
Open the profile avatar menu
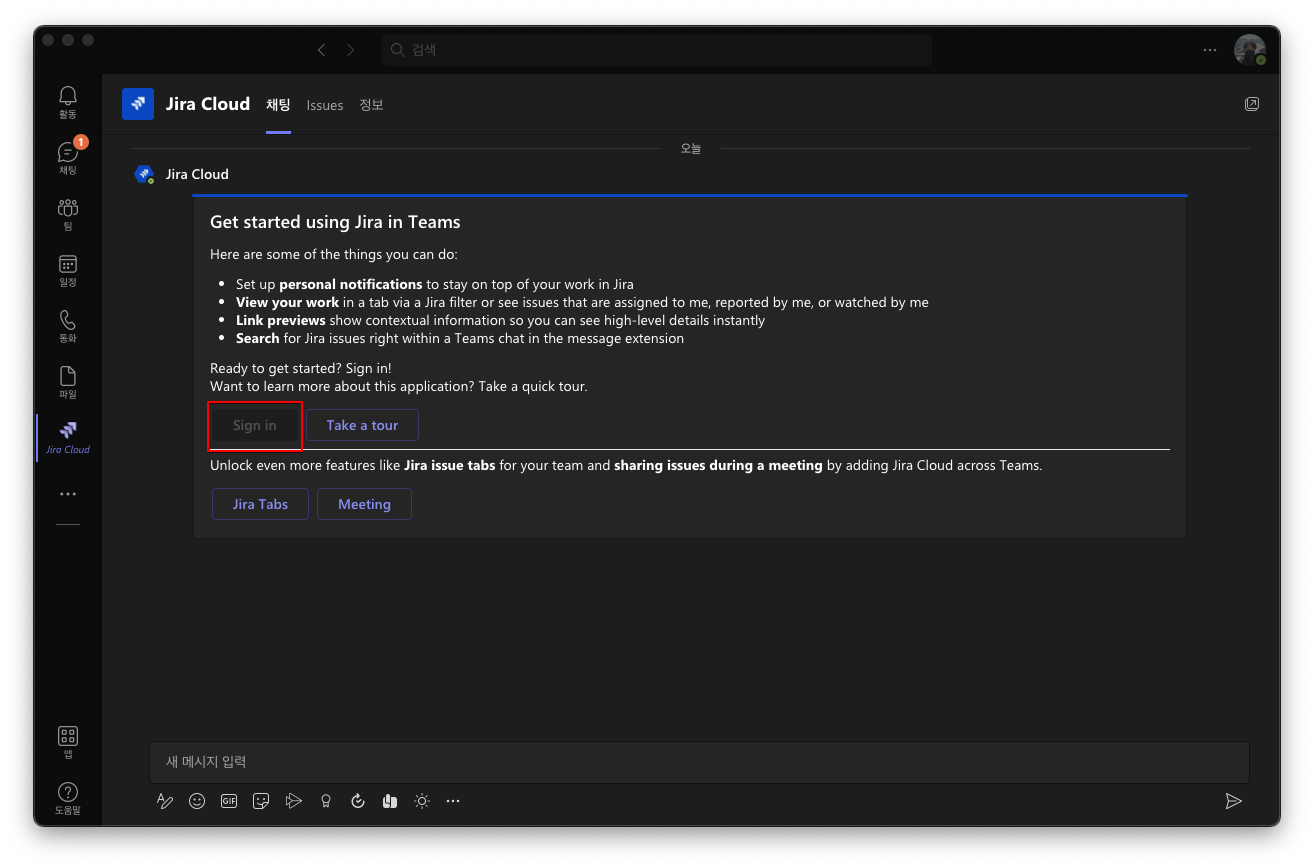[1250, 50]
